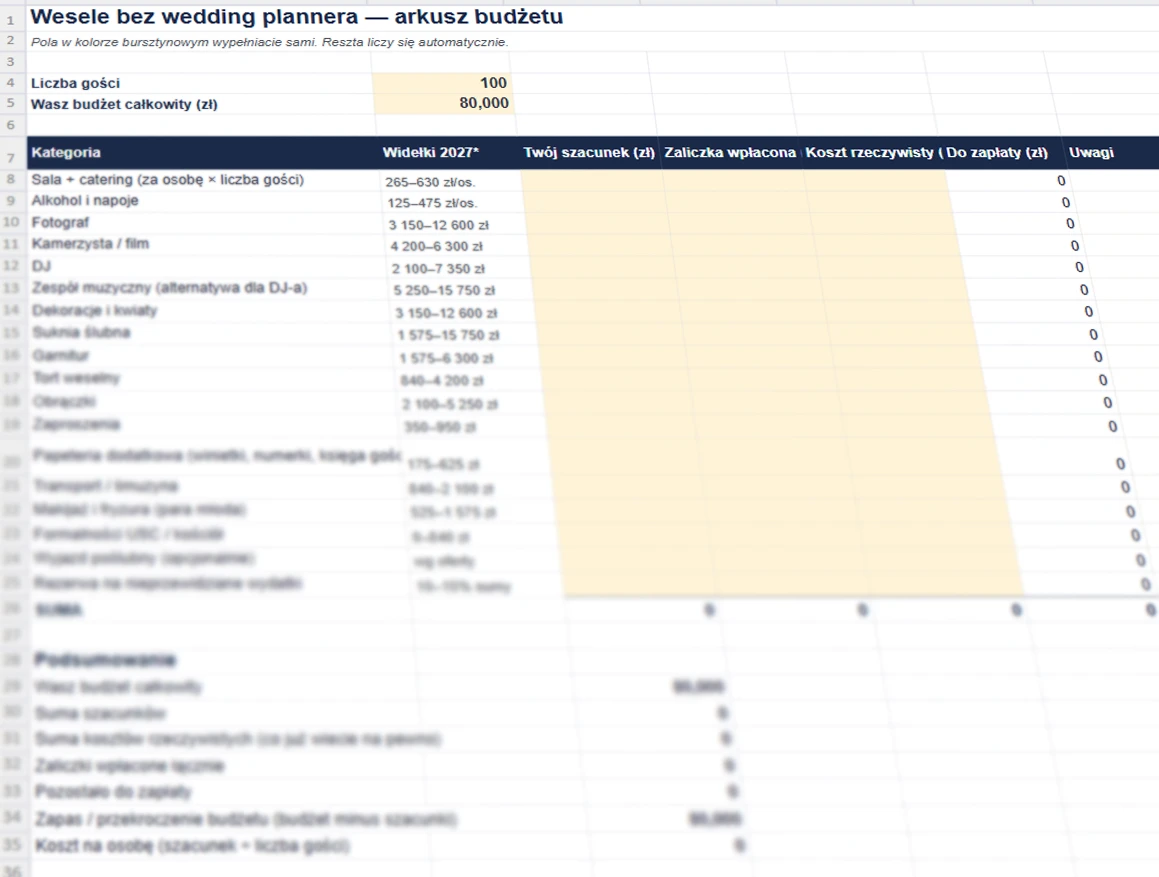Click the "Twój szacunek (zł)" header cell
Image resolution: width=1159 pixels, height=877 pixels.
click(589, 152)
